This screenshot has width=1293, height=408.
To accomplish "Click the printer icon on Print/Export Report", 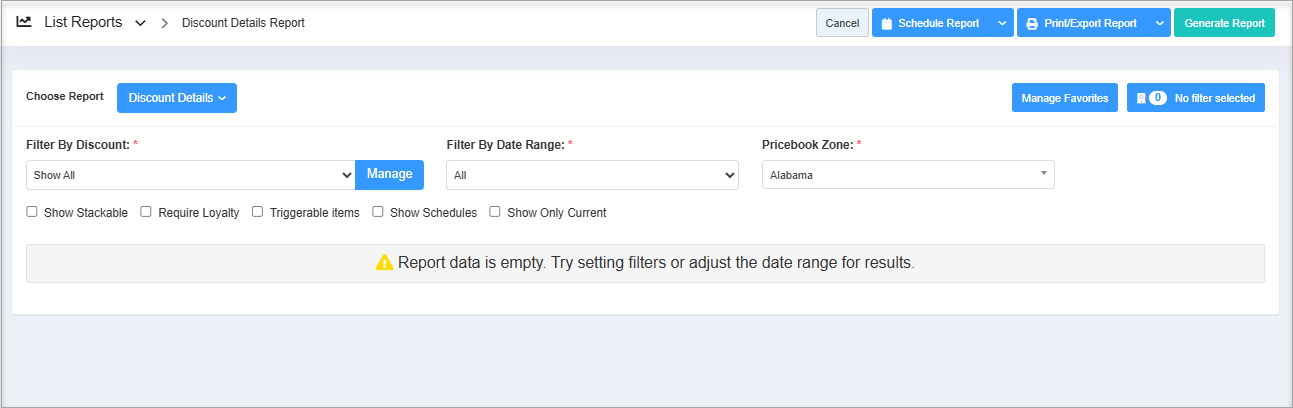I will 1032,23.
